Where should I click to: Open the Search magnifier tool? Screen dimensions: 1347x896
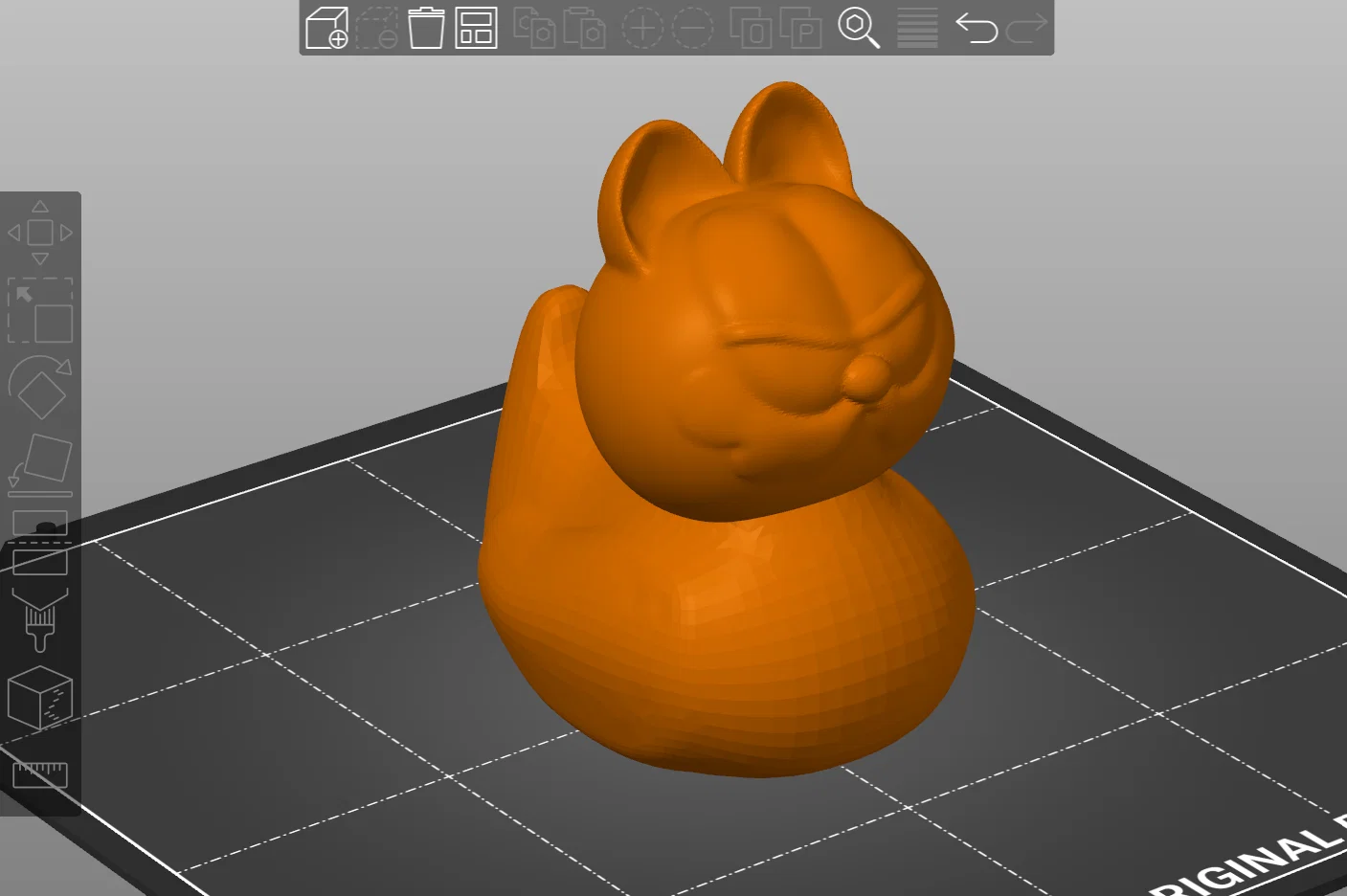point(859,28)
